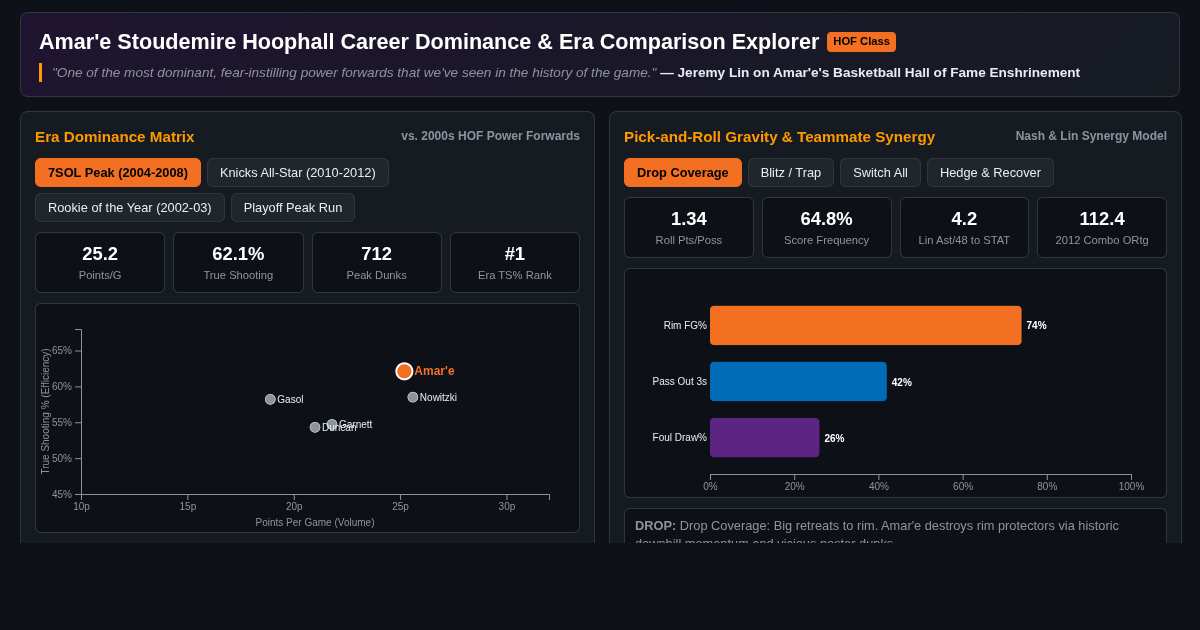1200x630 pixels.
Task: Switch to Blitz / Trap coverage
Action: point(791,172)
